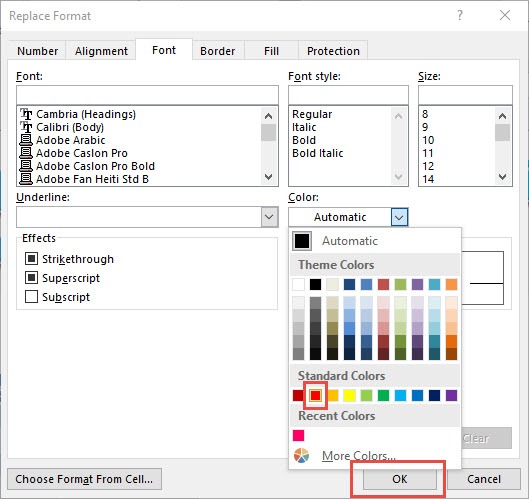Click size list scroll down arrow

[502, 177]
